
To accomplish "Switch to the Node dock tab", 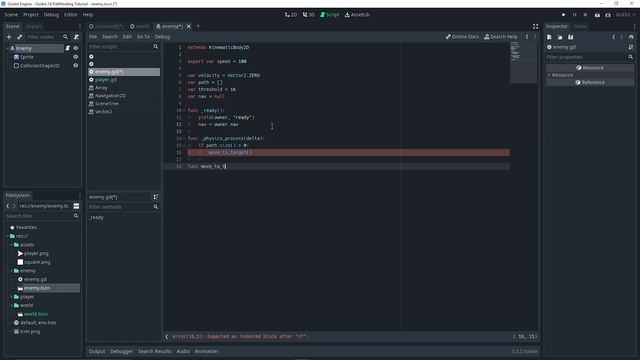I will pos(580,27).
